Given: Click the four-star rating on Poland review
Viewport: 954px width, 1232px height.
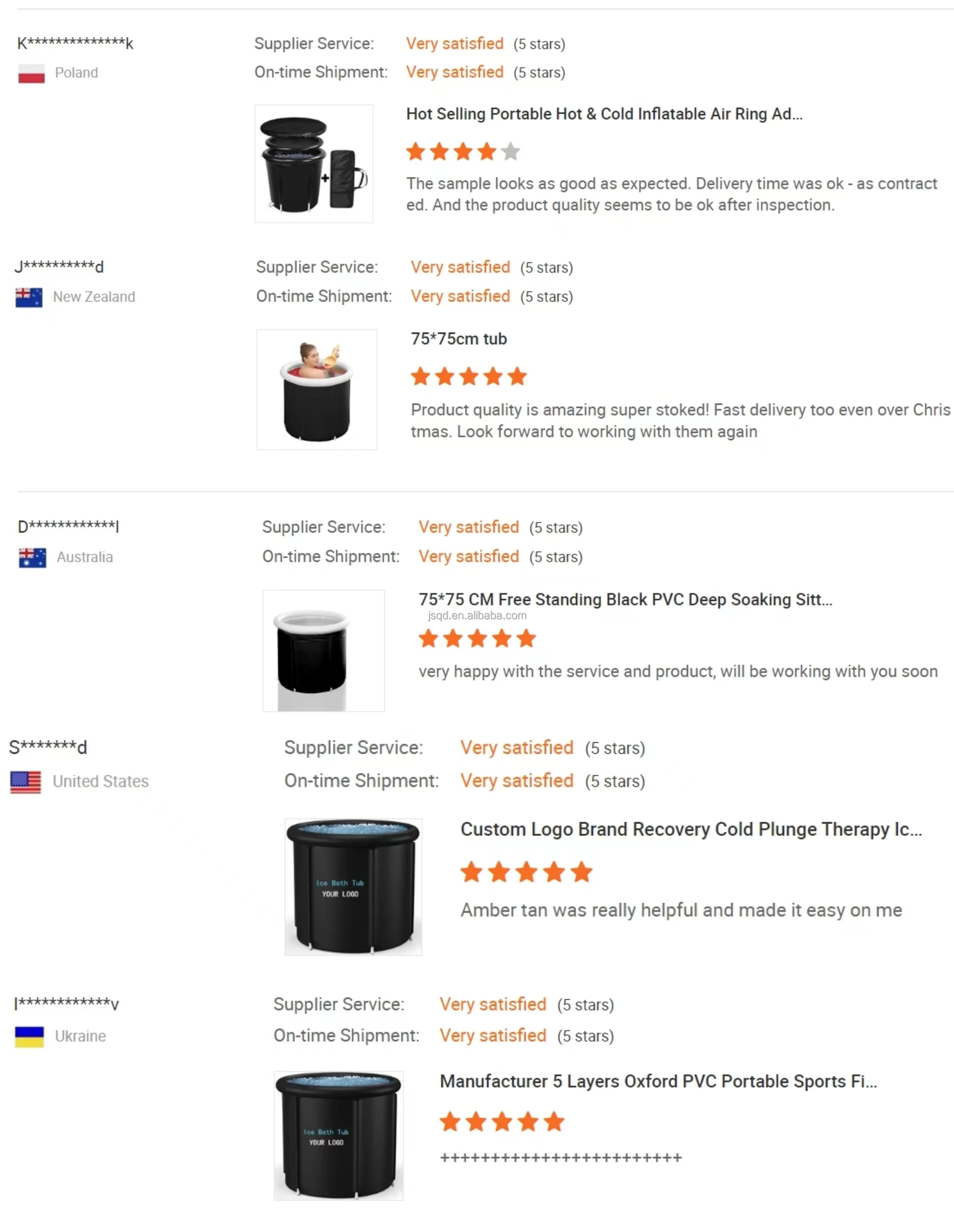Looking at the screenshot, I should click(463, 152).
